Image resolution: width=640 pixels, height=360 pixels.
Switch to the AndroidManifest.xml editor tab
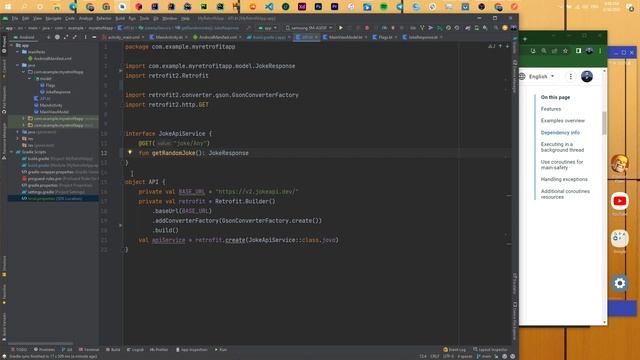217,37
